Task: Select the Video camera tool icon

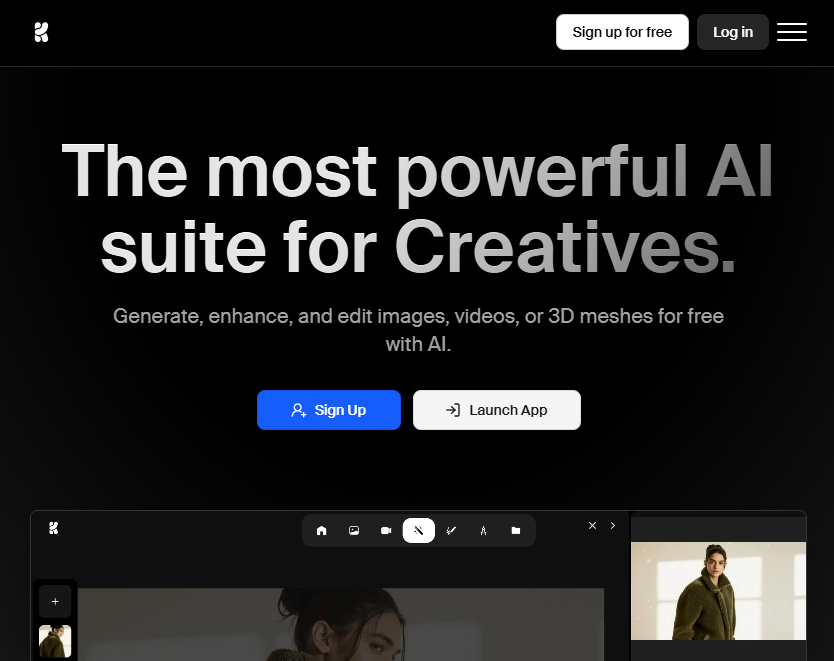Action: (386, 530)
